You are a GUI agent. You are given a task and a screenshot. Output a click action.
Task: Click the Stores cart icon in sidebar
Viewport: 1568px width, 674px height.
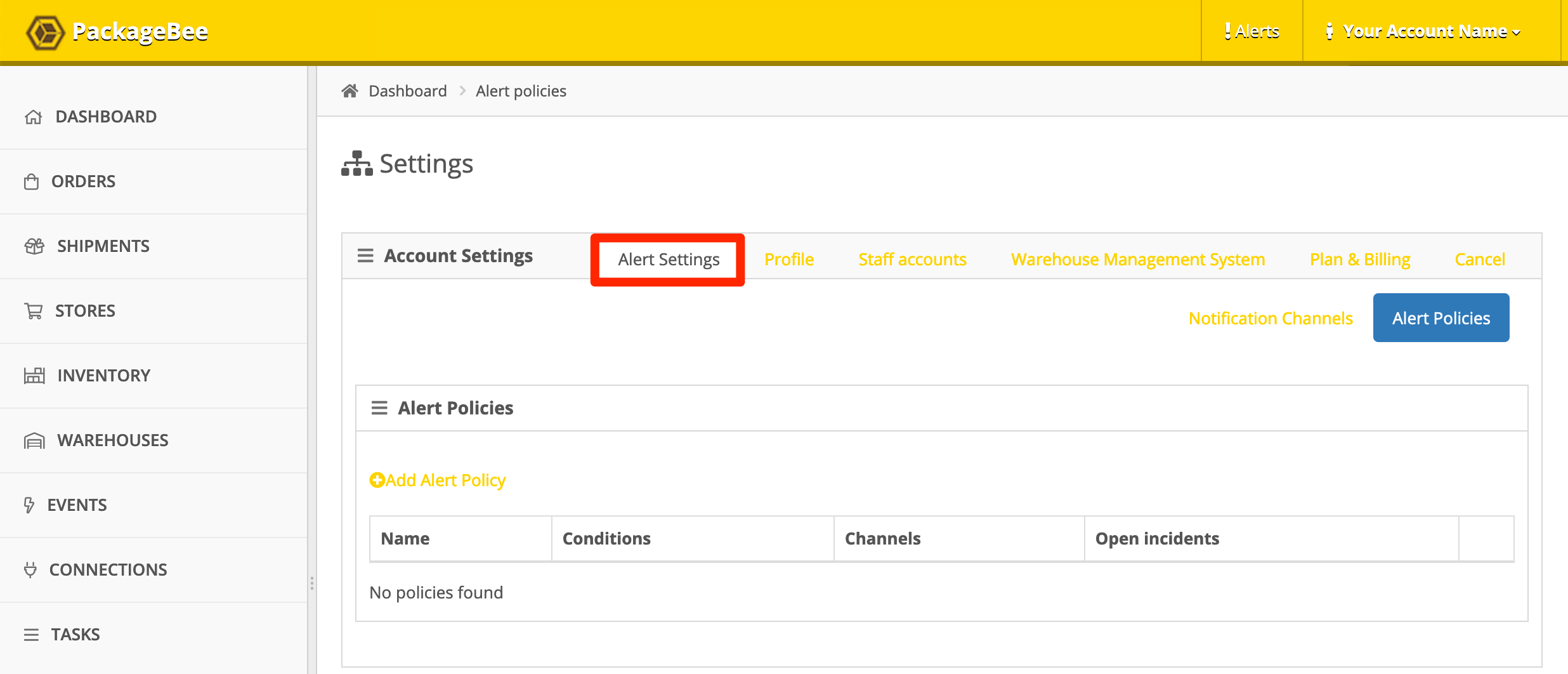pos(33,311)
